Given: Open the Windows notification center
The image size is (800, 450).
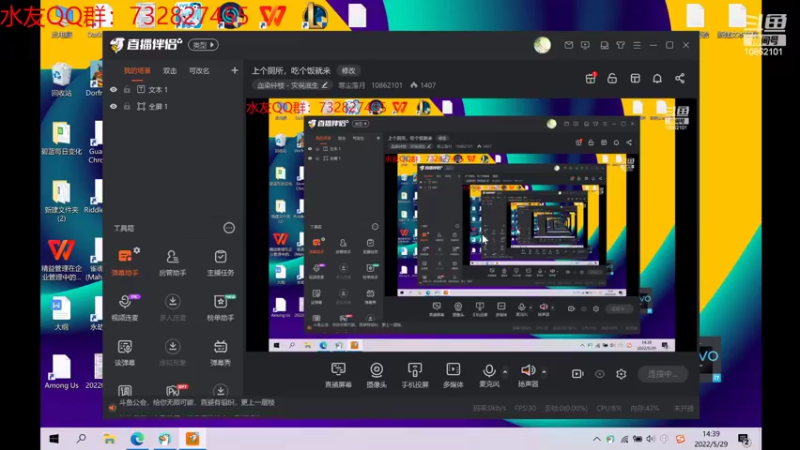Looking at the screenshot, I should 744,439.
